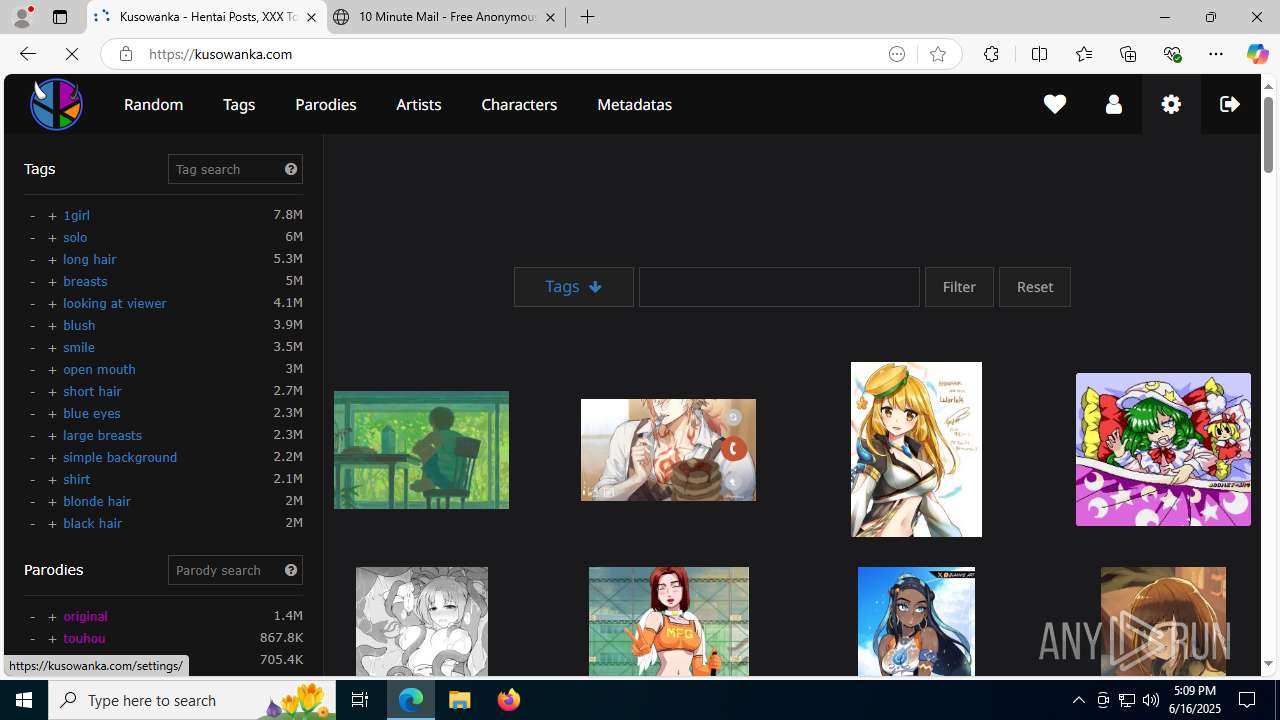Open the green-haired chibi purple thumbnail

click(x=1163, y=449)
